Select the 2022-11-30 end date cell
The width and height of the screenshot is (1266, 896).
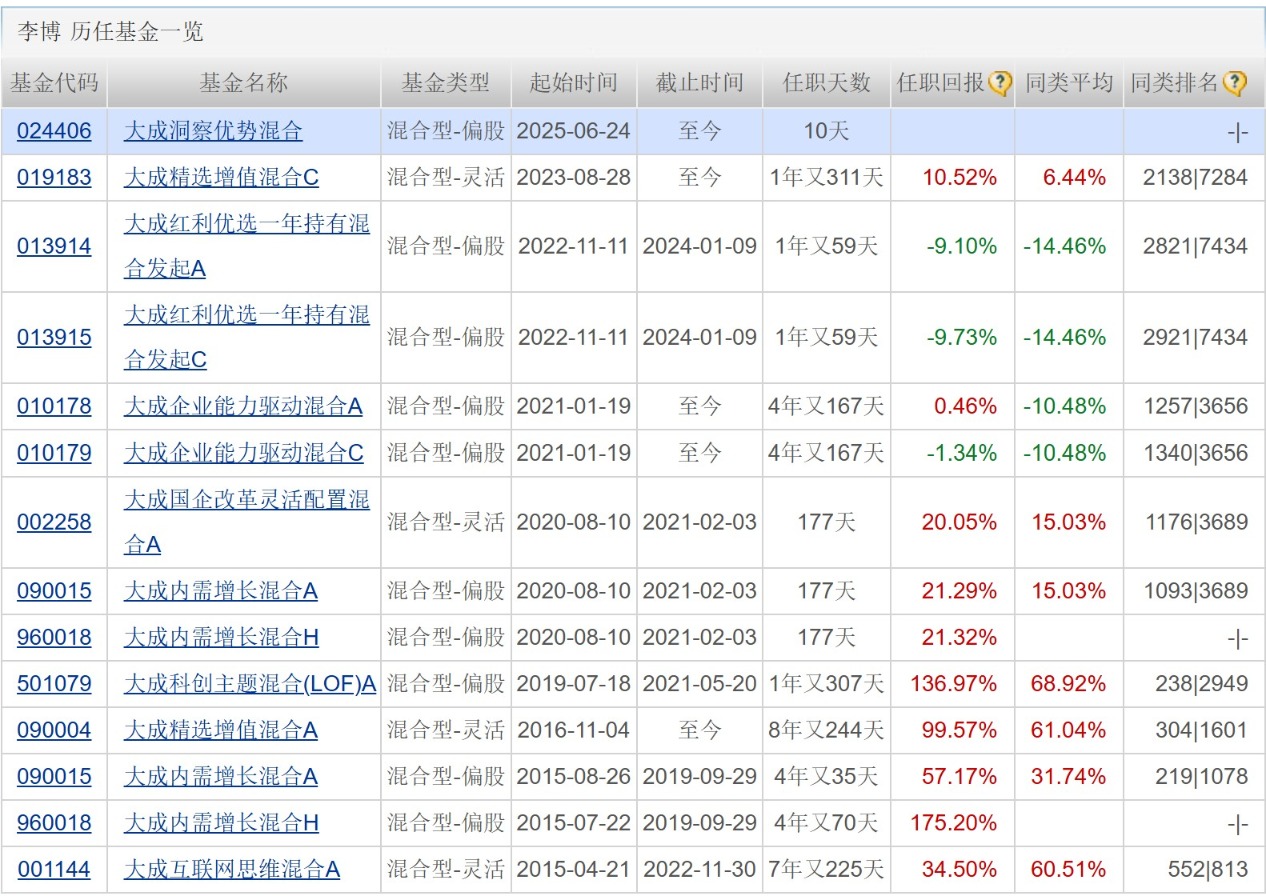click(x=700, y=870)
